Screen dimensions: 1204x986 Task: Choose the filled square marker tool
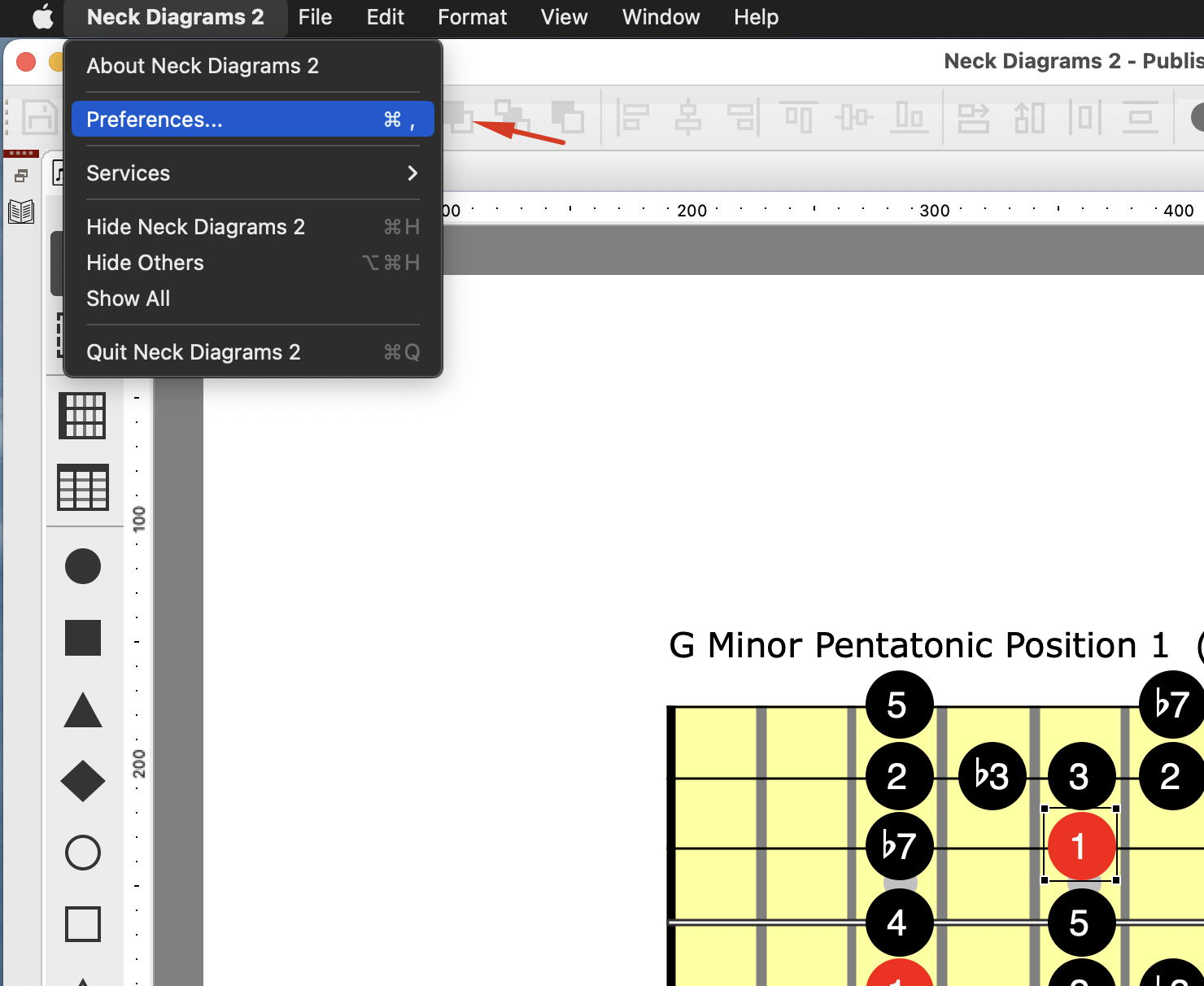coord(83,638)
